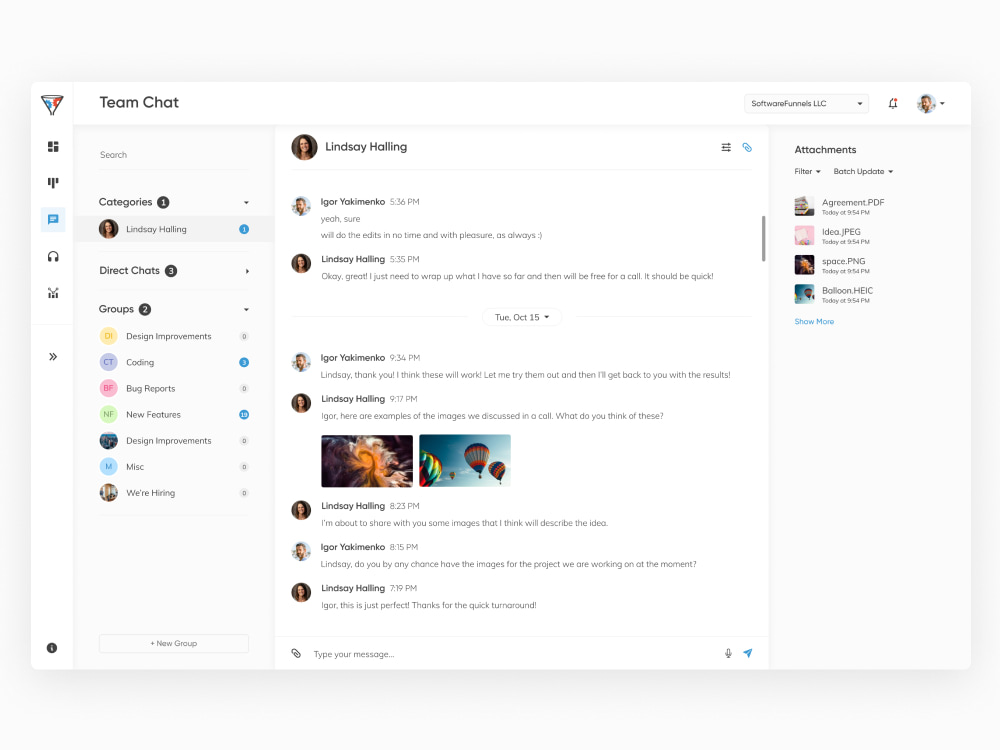Screen dimensions: 1000x750
Task: Click the chat scrollbar handle
Action: coord(763,239)
